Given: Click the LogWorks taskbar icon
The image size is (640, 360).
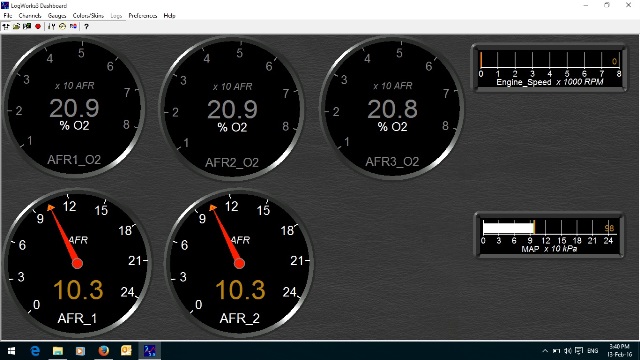Looking at the screenshot, I should pyautogui.click(x=149, y=351).
